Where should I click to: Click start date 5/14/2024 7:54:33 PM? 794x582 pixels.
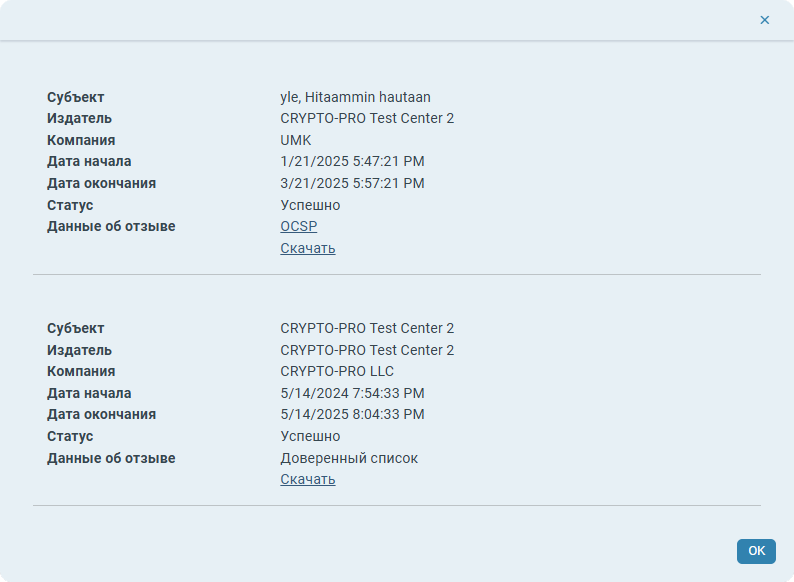click(x=352, y=393)
